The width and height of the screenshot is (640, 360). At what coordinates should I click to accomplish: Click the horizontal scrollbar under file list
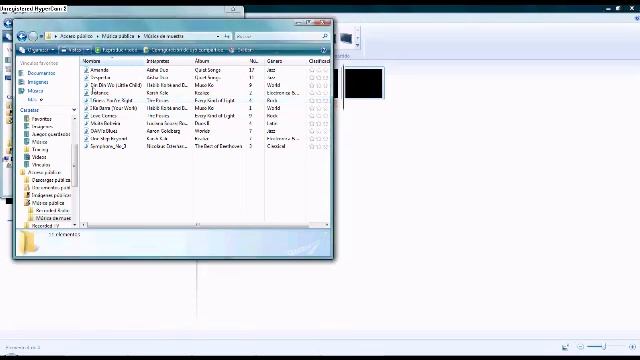click(x=198, y=225)
